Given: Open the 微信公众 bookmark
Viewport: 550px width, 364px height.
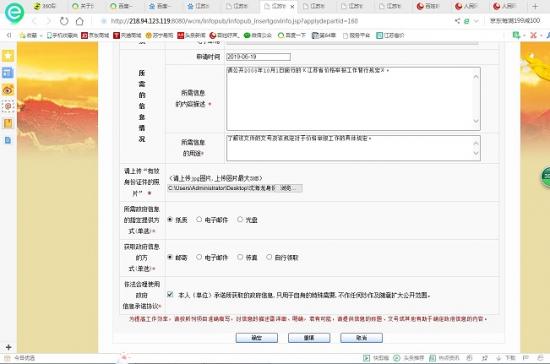Looking at the screenshot, I should [x=258, y=35].
